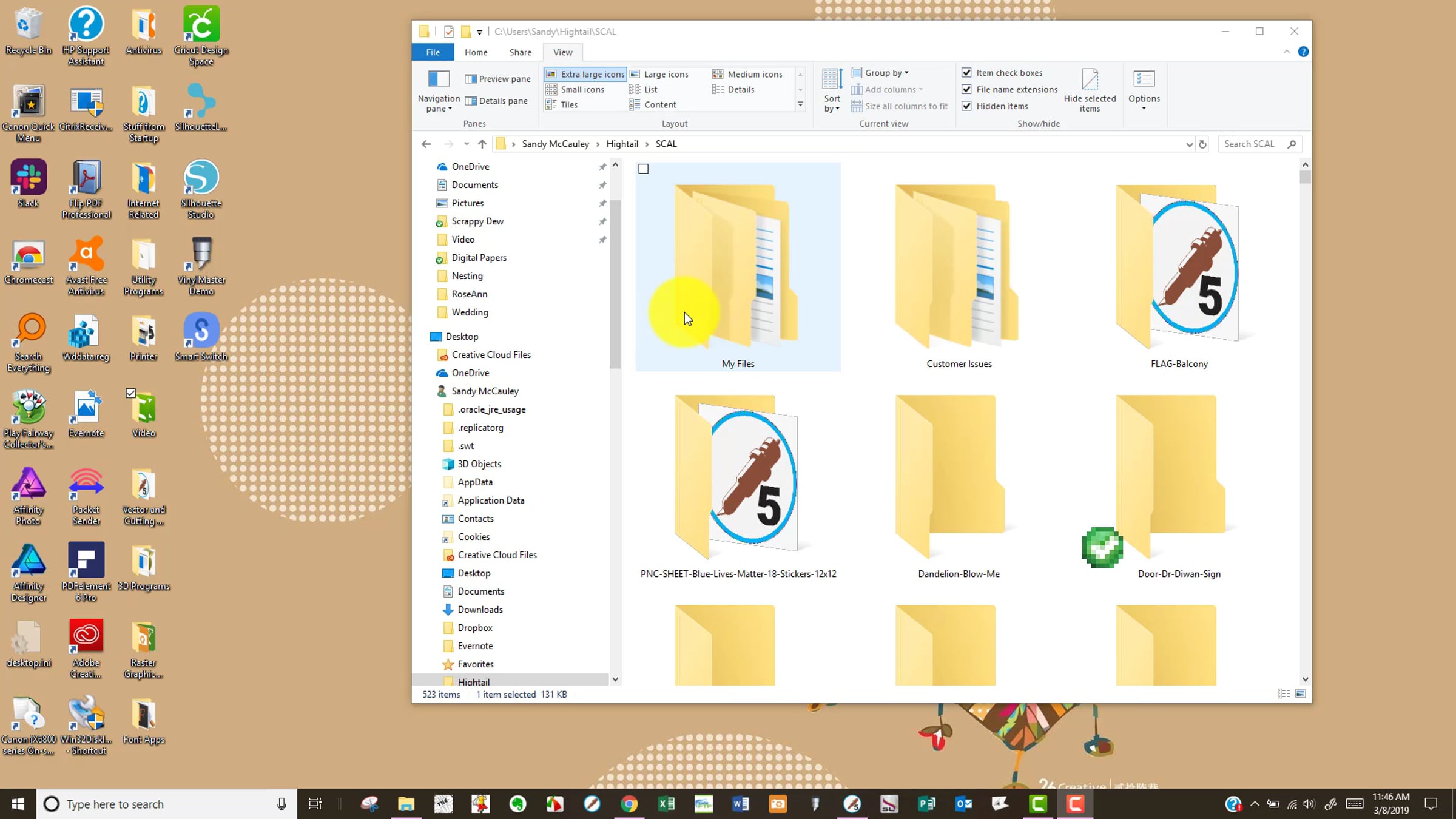The width and height of the screenshot is (1456, 819).
Task: Customize Quick Access Toolbar dropdown
Action: 479,32
